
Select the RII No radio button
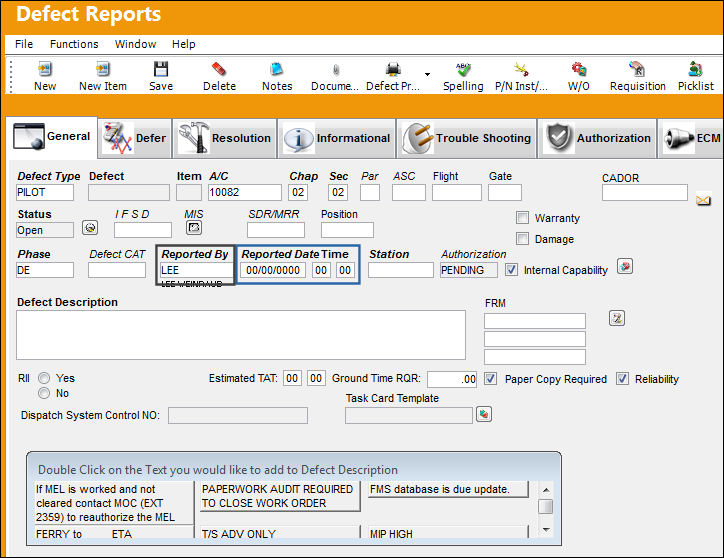coord(44,393)
